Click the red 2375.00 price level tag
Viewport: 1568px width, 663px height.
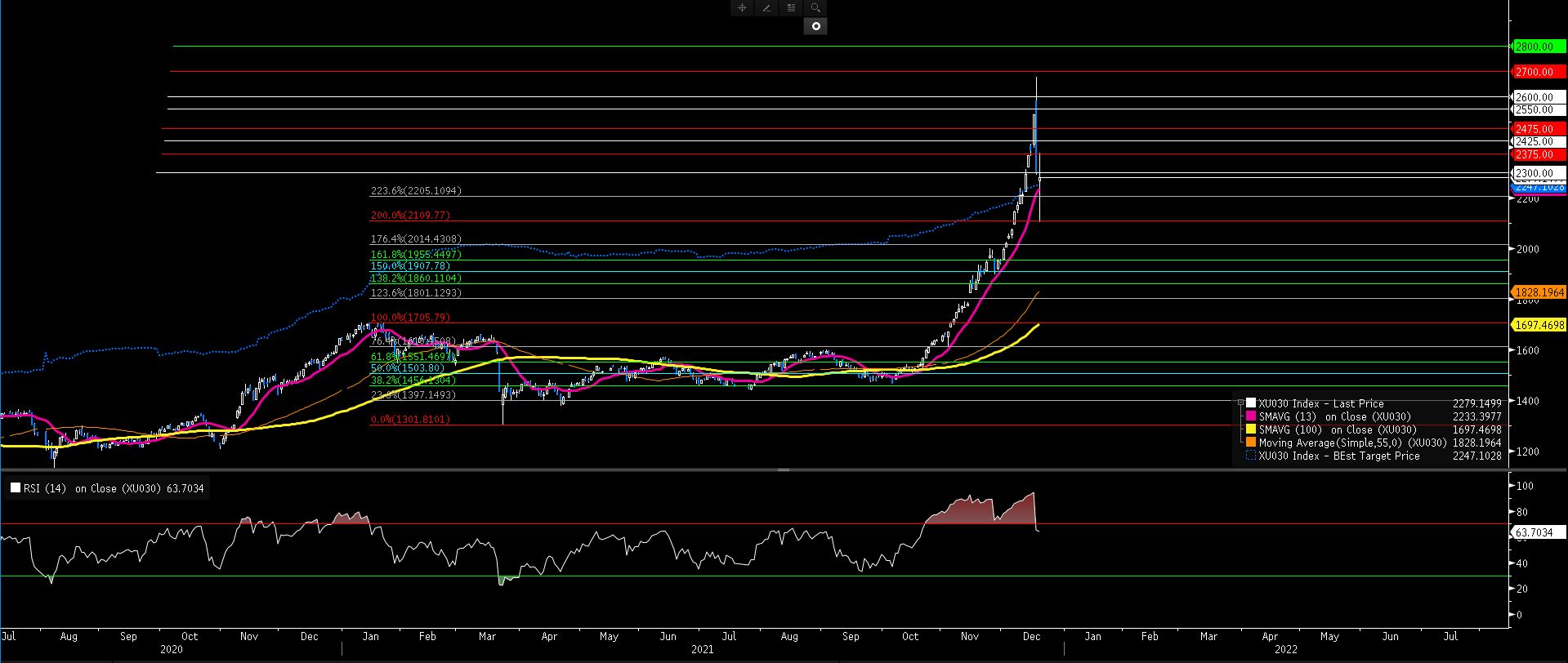coord(1539,154)
